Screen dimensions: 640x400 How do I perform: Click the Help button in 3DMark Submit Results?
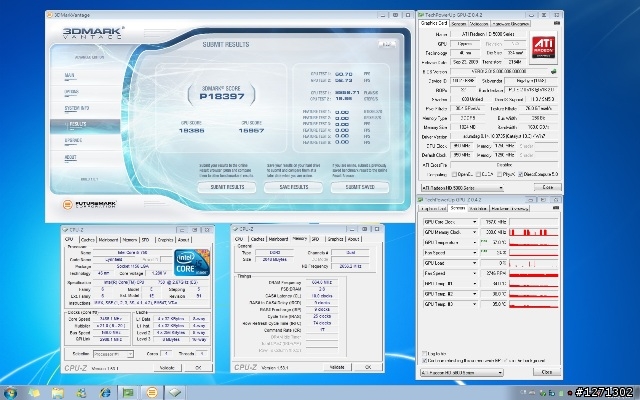(x=387, y=44)
